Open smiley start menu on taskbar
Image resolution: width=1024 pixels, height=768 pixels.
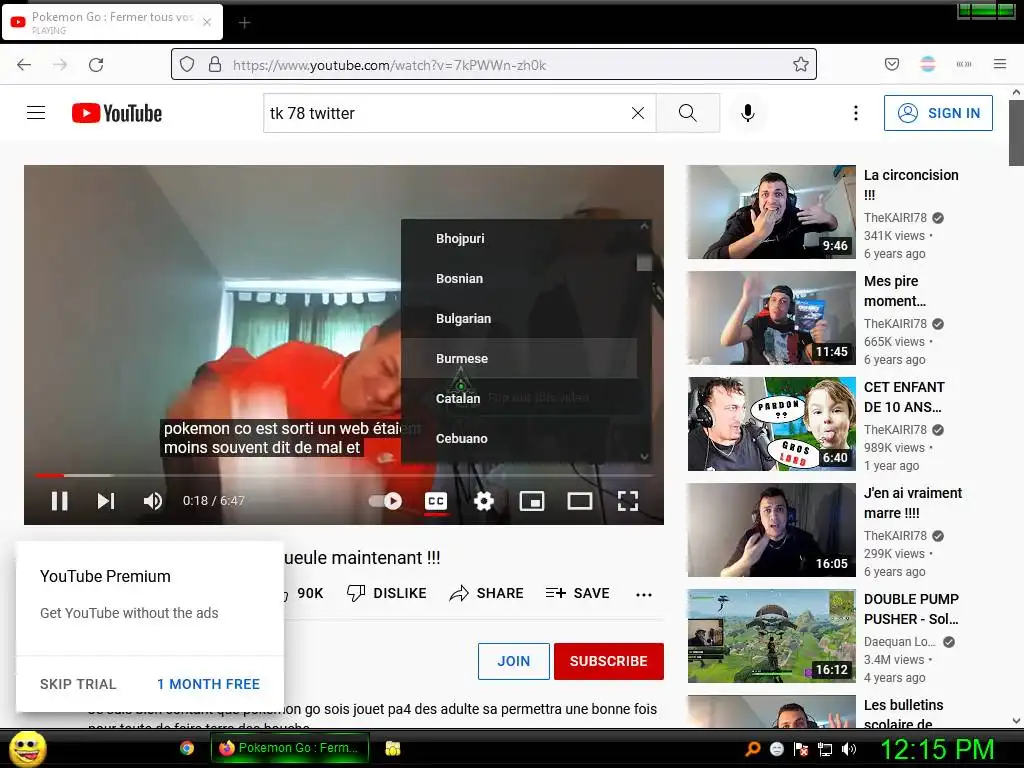tap(27, 748)
